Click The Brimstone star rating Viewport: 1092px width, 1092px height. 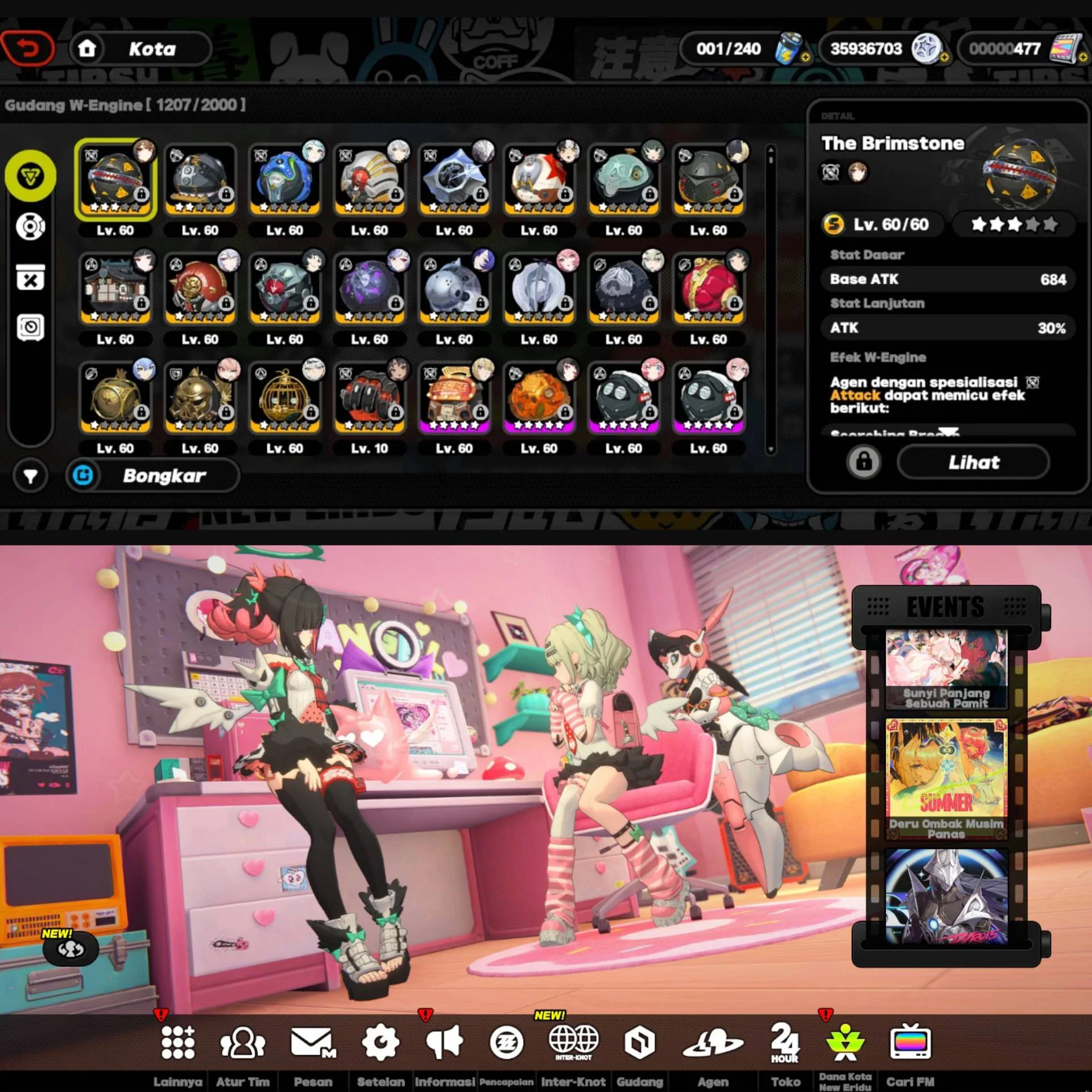coord(1014,225)
